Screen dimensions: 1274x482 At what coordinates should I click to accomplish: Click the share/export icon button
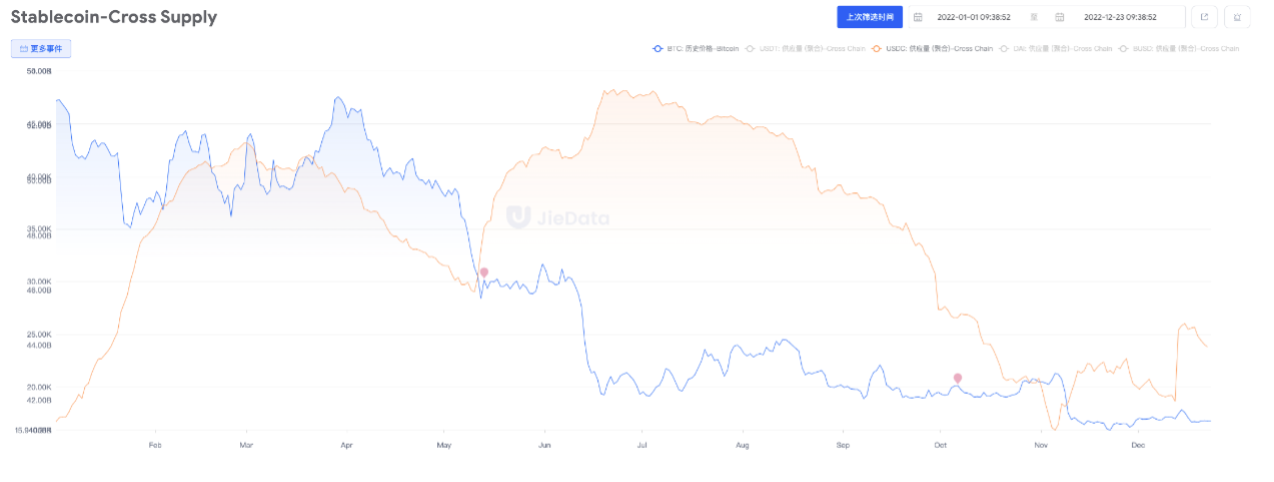tap(1204, 17)
